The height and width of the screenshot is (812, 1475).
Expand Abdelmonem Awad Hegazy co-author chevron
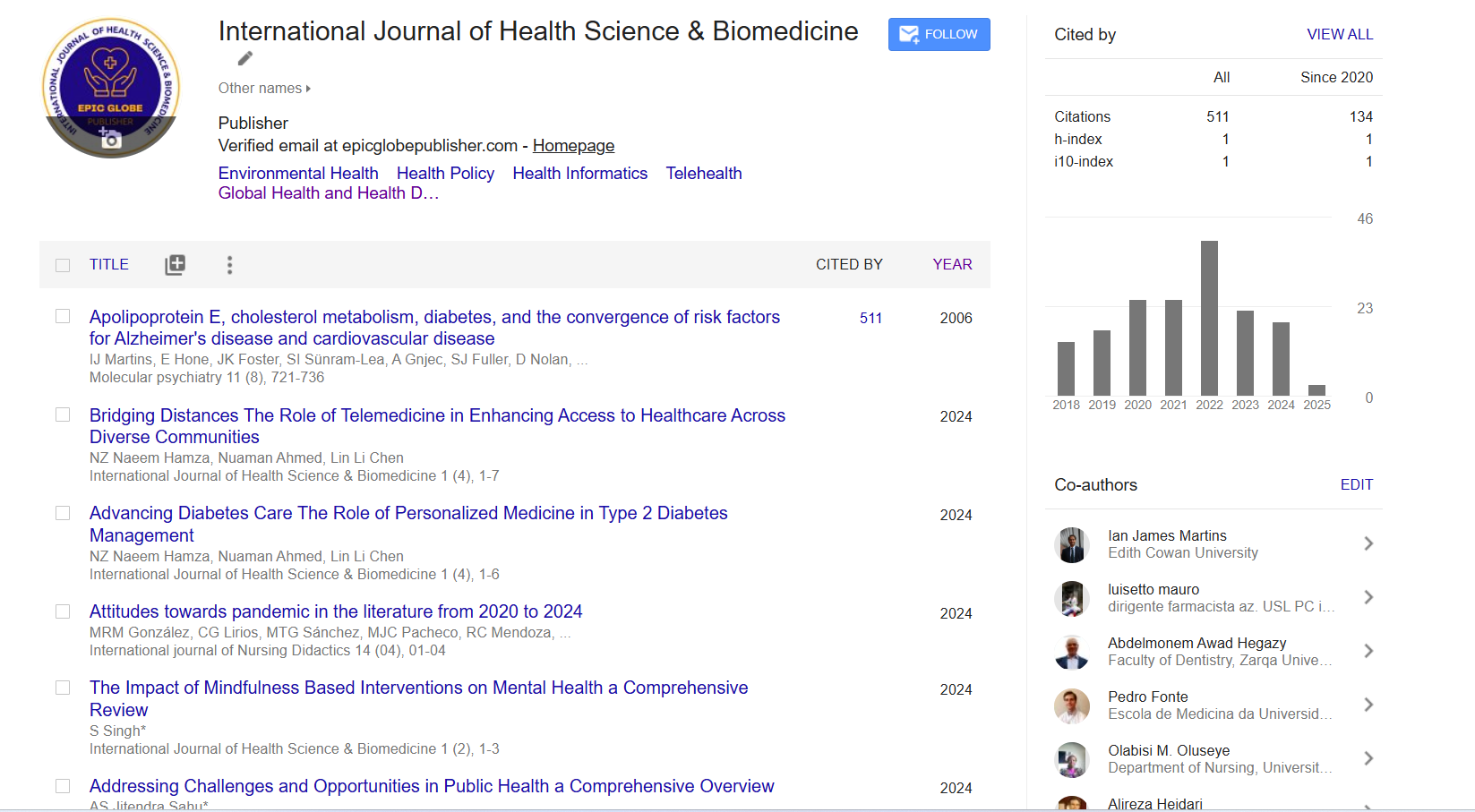point(1368,651)
